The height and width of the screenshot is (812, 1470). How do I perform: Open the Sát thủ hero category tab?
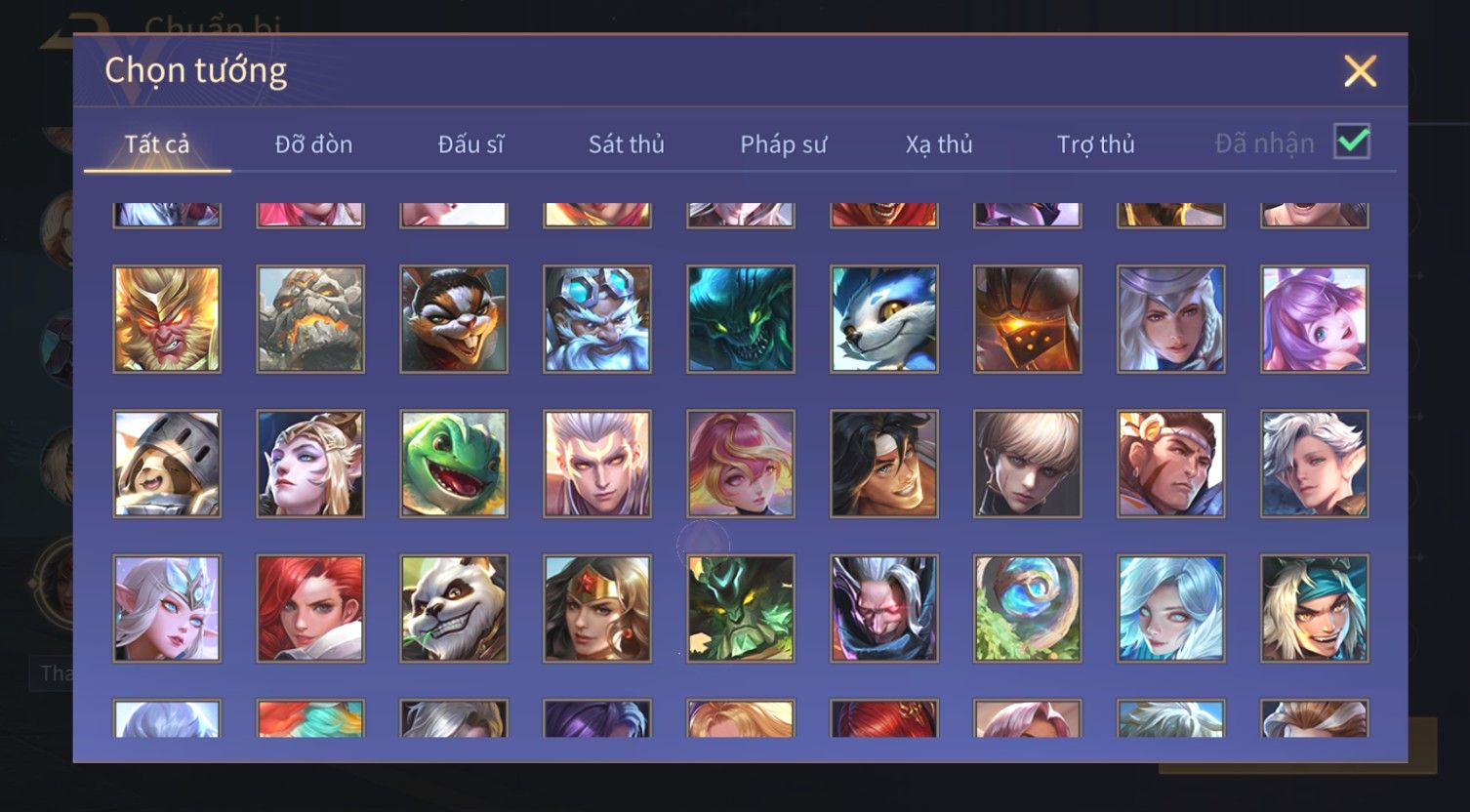[x=626, y=144]
